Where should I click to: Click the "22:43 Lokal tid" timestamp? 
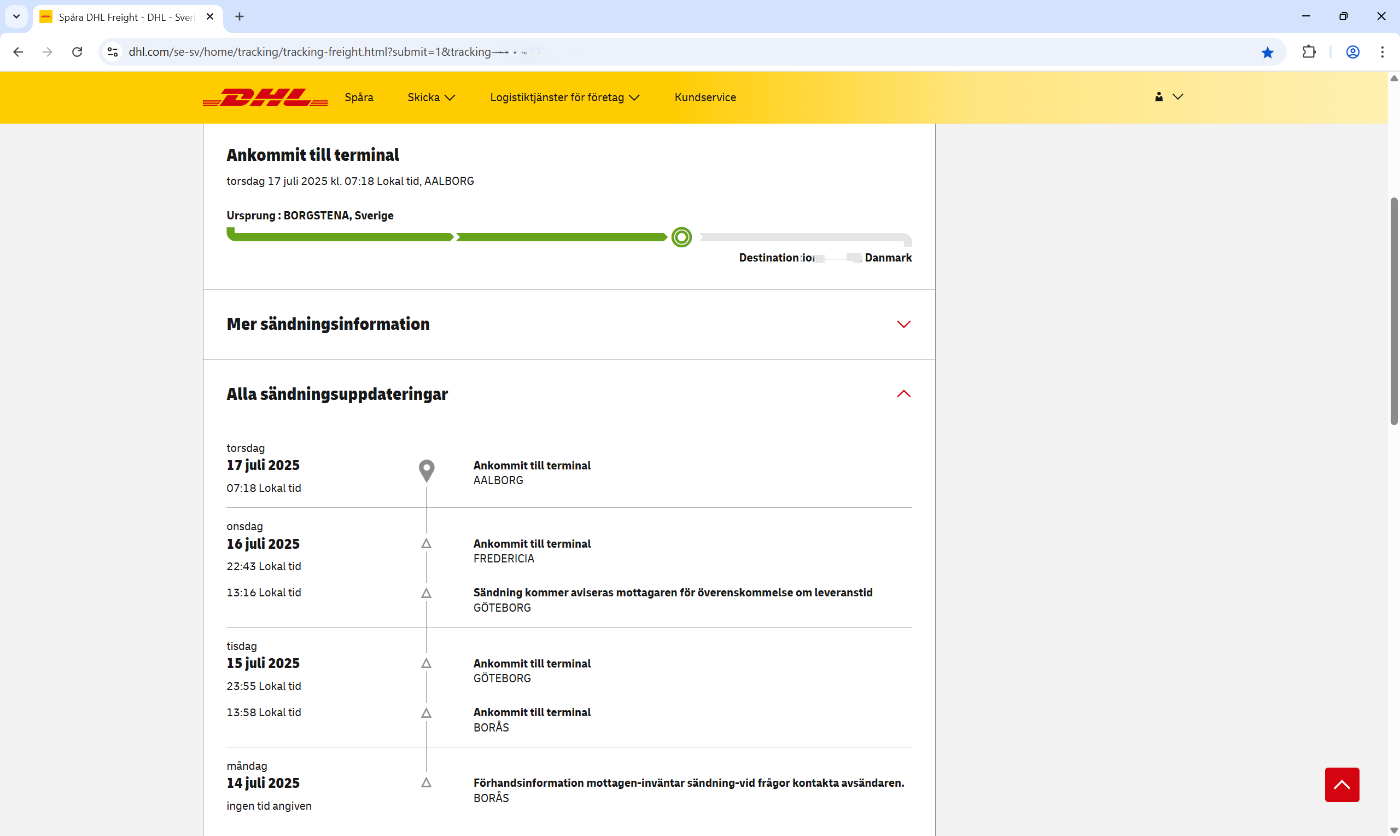point(264,567)
